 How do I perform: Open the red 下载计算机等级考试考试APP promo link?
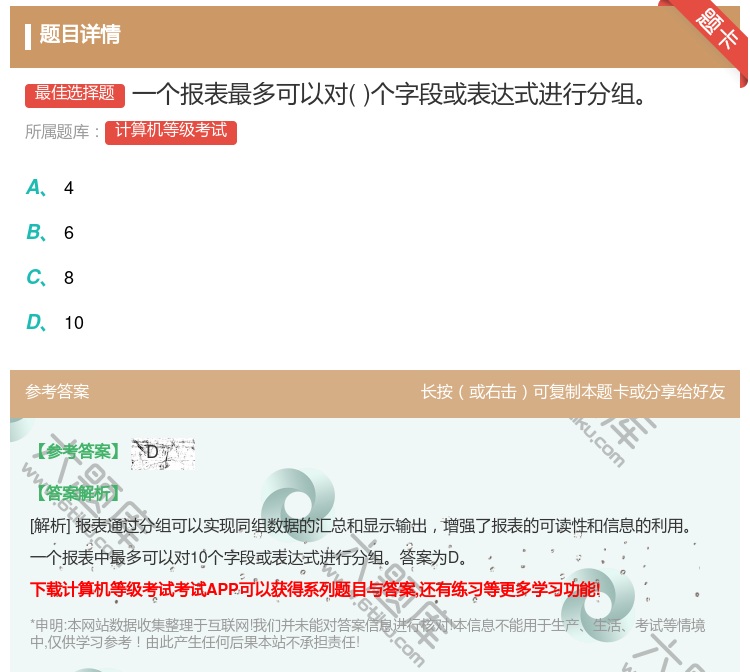point(315,589)
